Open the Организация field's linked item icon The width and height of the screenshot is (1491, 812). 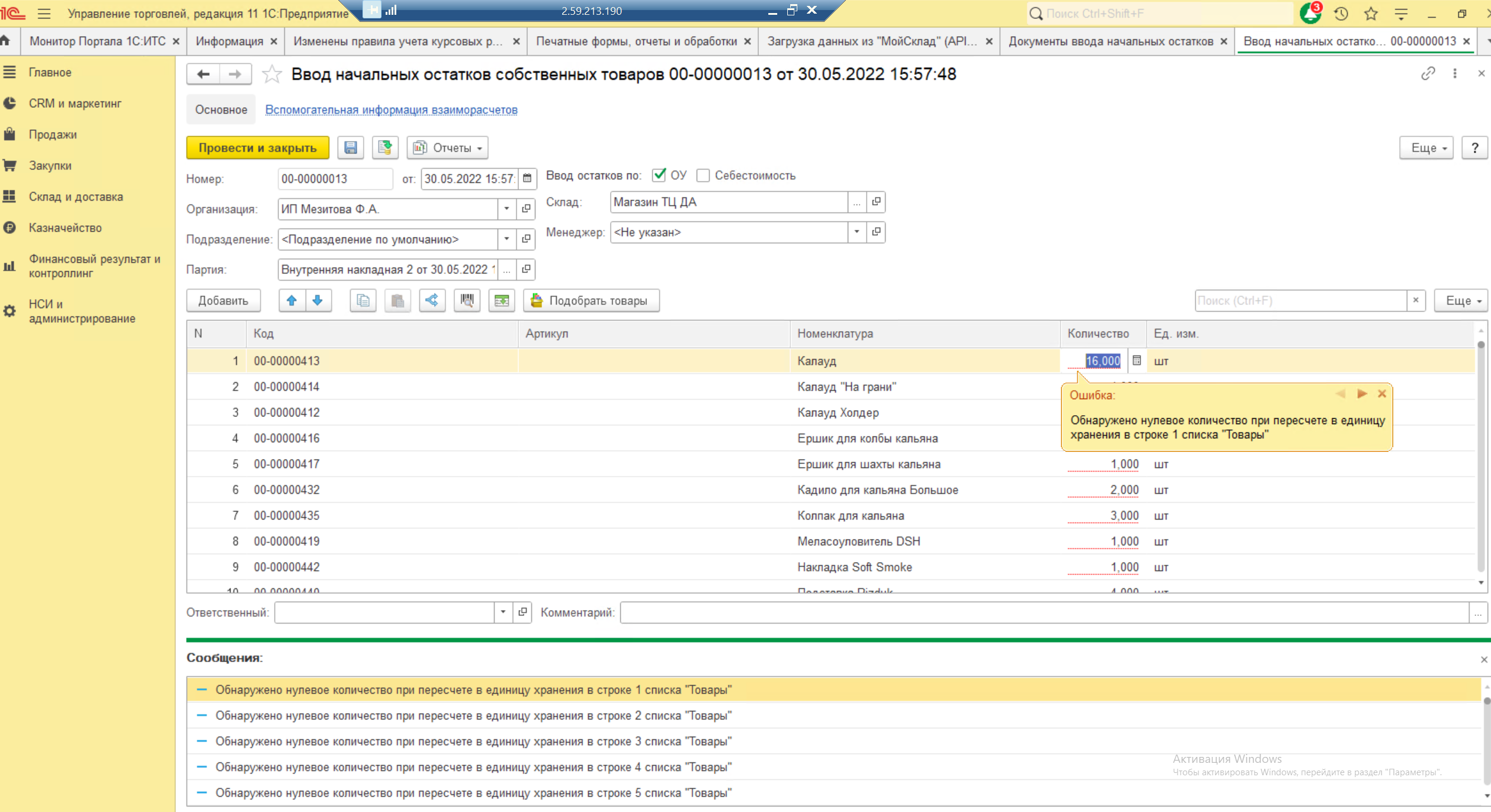point(526,208)
